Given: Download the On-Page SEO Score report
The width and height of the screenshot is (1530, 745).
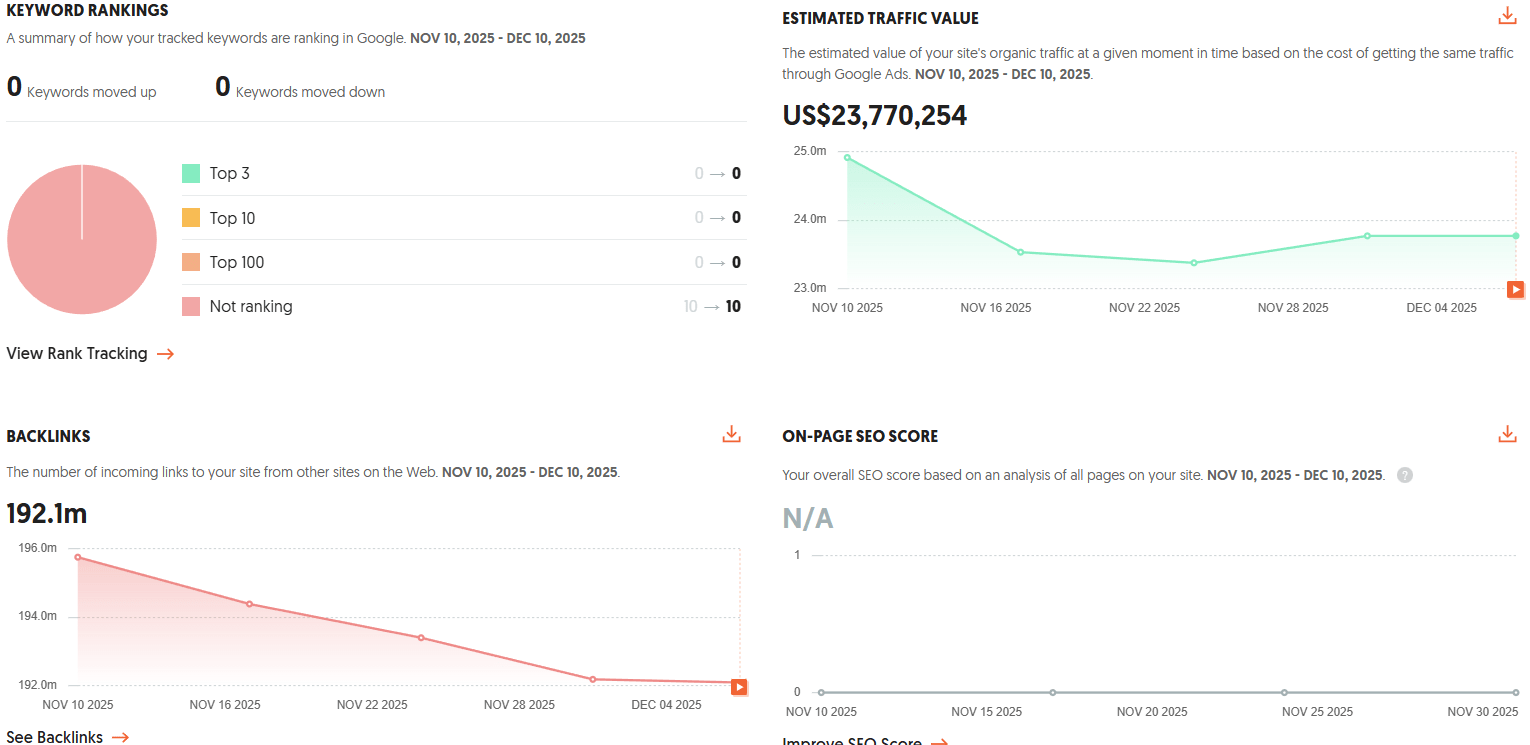Looking at the screenshot, I should 1508,433.
